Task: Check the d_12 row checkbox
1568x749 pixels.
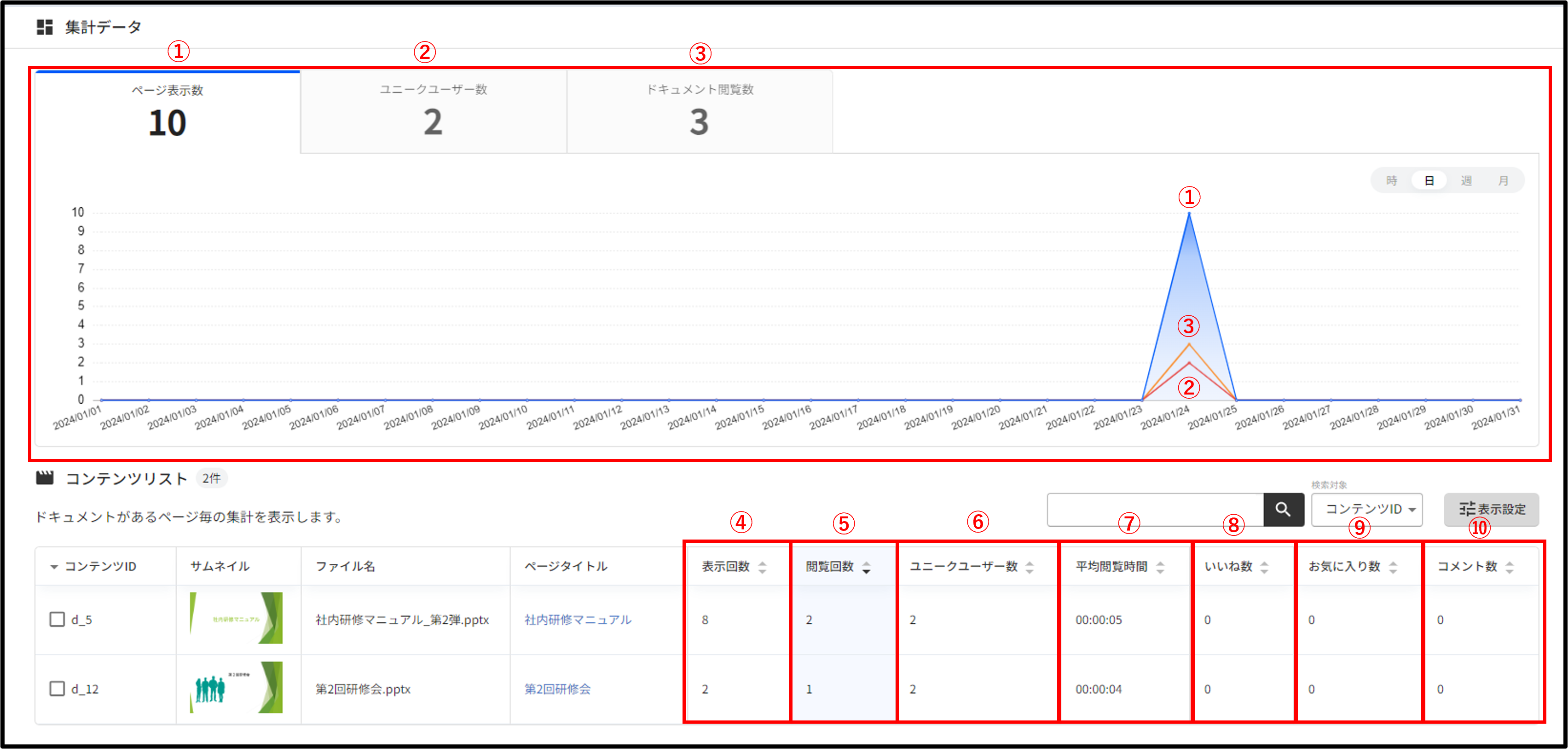Action: coord(57,689)
